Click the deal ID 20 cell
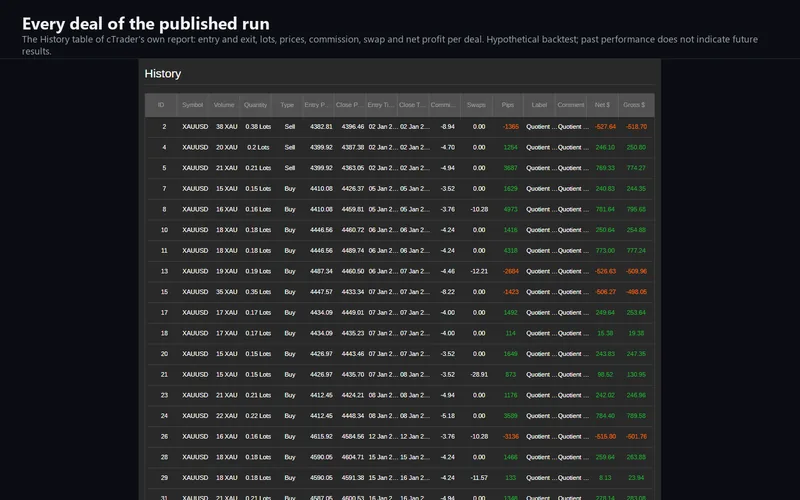 pyautogui.click(x=164, y=354)
